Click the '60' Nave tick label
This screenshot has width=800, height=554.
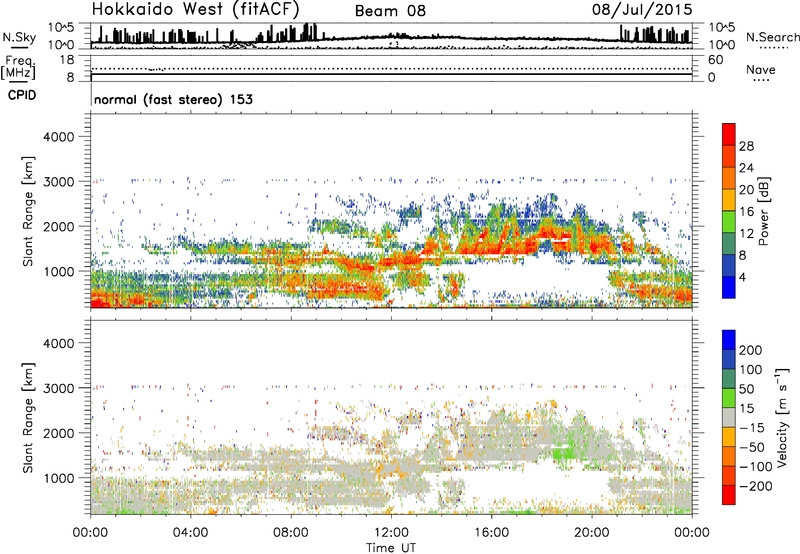click(x=715, y=60)
